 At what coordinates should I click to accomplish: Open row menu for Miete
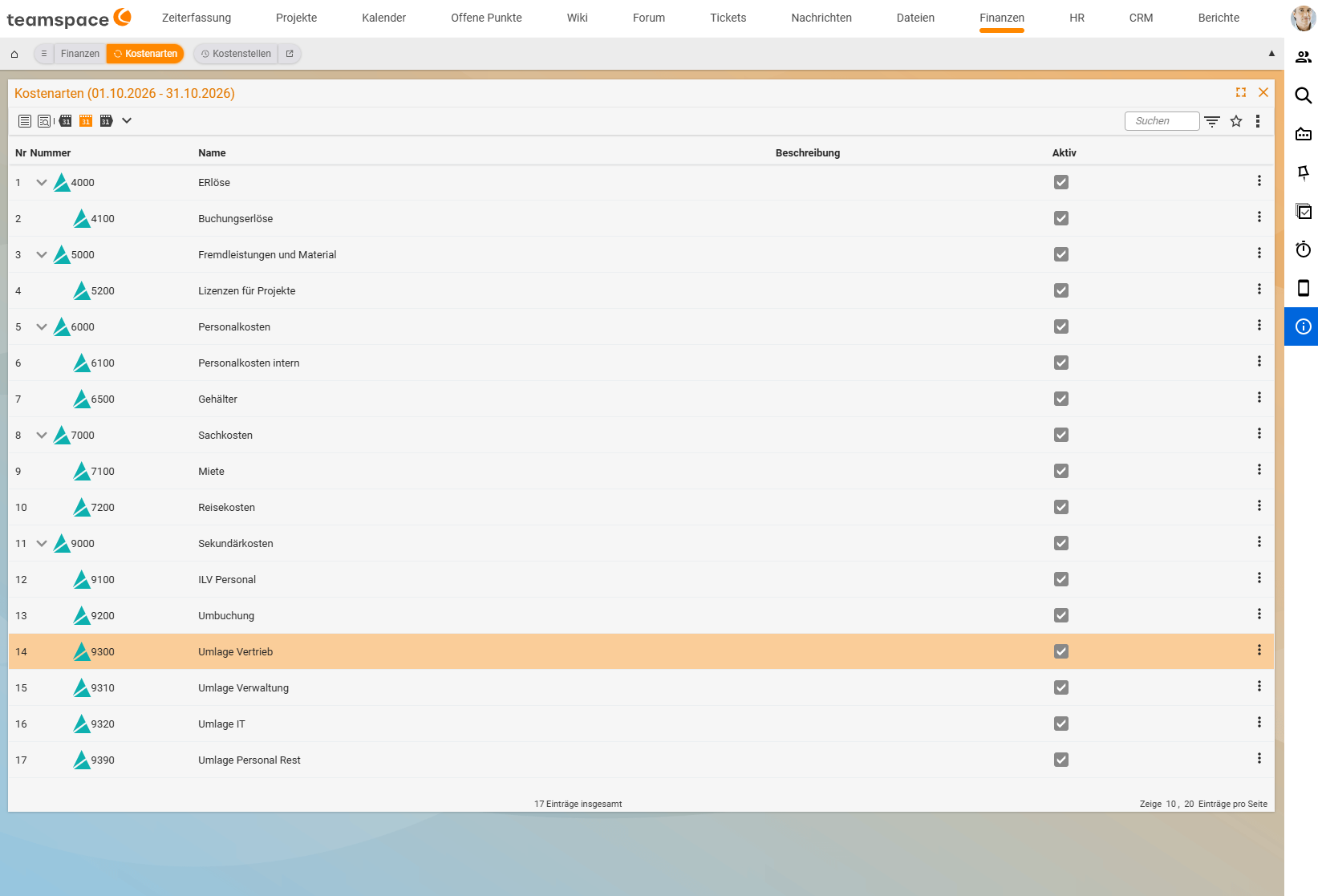pos(1259,470)
